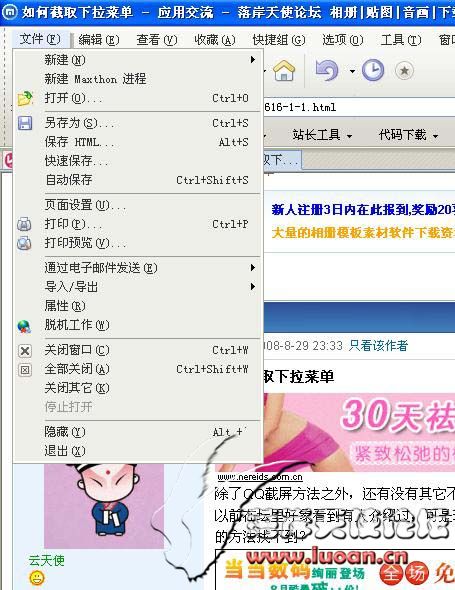
Task: Select 退出(X) from the file menu
Action: click(x=137, y=450)
